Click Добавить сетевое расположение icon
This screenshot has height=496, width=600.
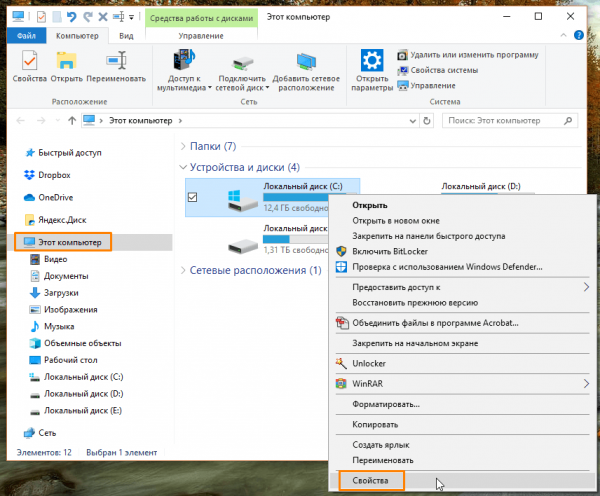(306, 62)
